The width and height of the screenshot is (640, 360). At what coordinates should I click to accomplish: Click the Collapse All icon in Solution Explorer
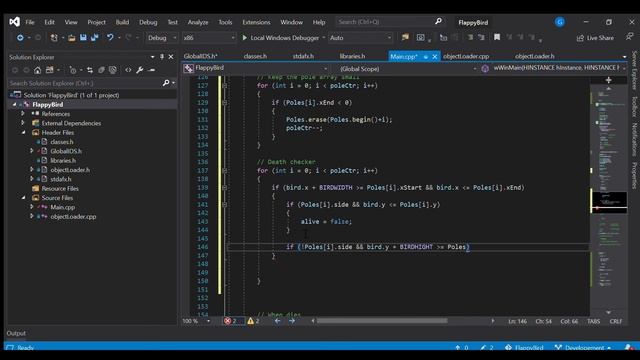(x=101, y=70)
